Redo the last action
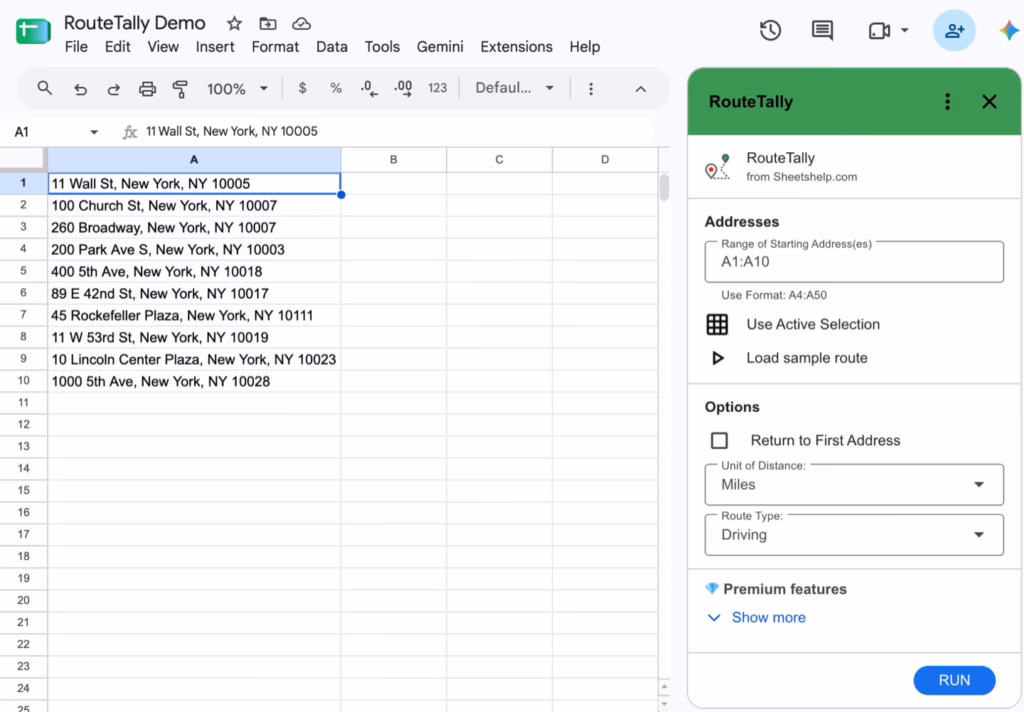 click(114, 89)
